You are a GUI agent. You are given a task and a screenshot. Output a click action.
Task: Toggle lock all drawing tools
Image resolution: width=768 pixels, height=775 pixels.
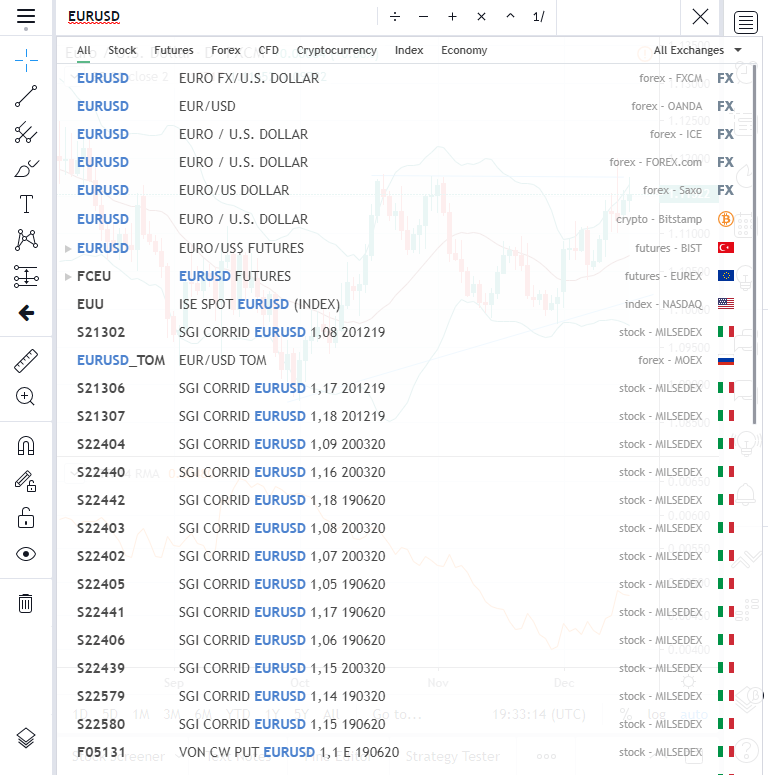pyautogui.click(x=26, y=518)
